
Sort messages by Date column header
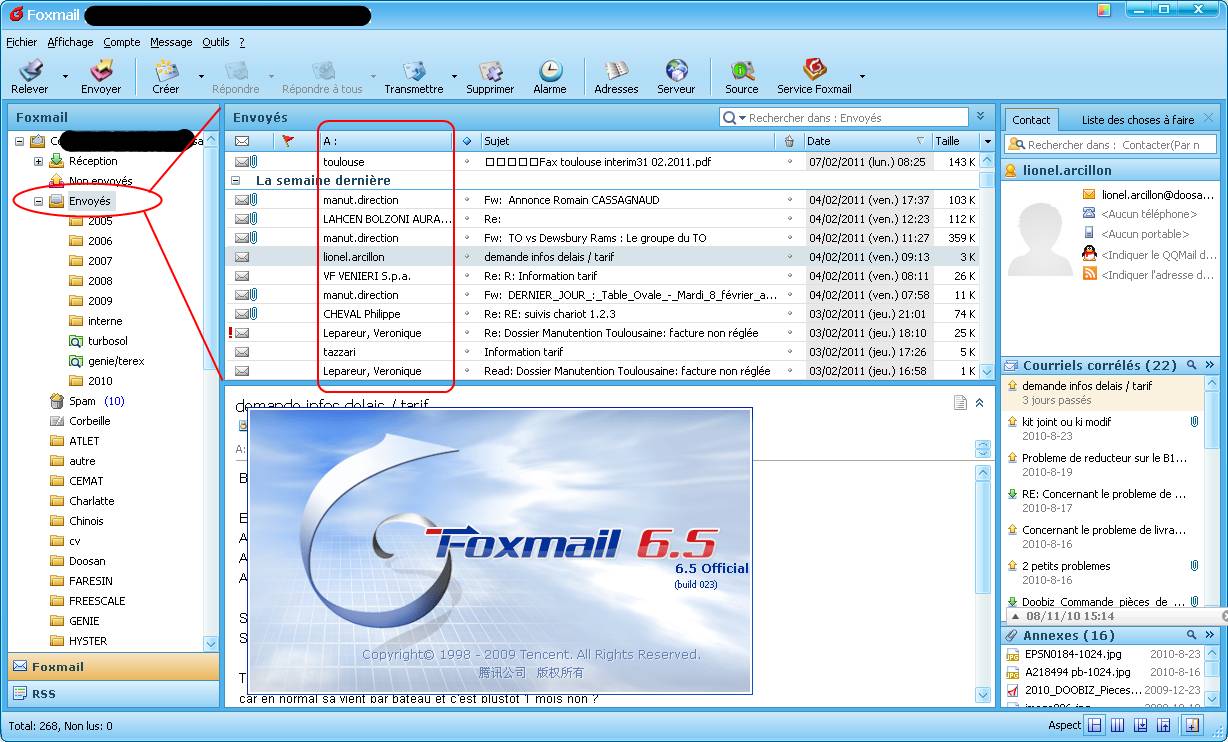click(867, 141)
